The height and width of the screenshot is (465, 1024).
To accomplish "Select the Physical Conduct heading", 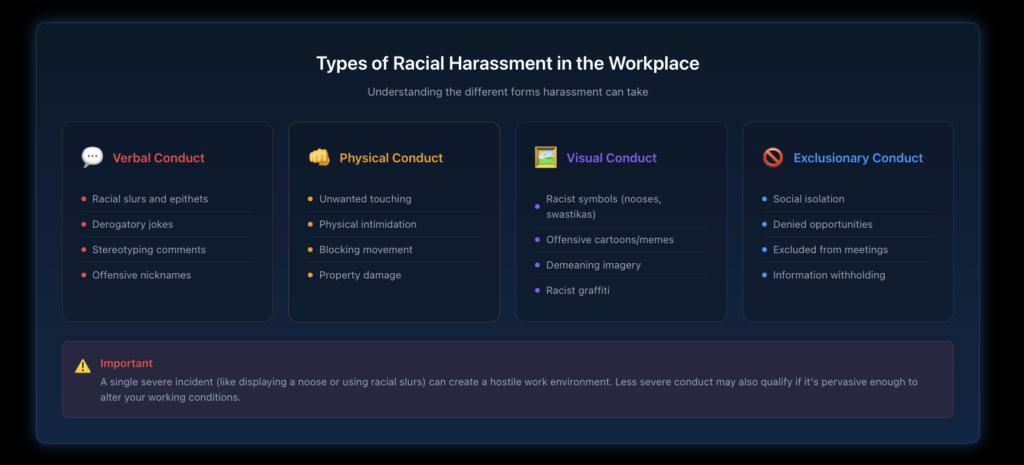I will click(x=391, y=158).
